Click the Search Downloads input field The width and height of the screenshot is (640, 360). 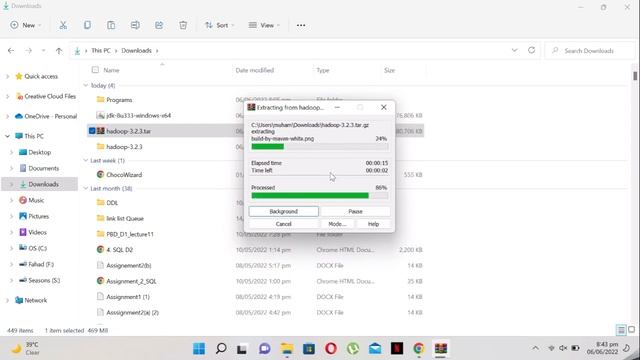click(589, 51)
